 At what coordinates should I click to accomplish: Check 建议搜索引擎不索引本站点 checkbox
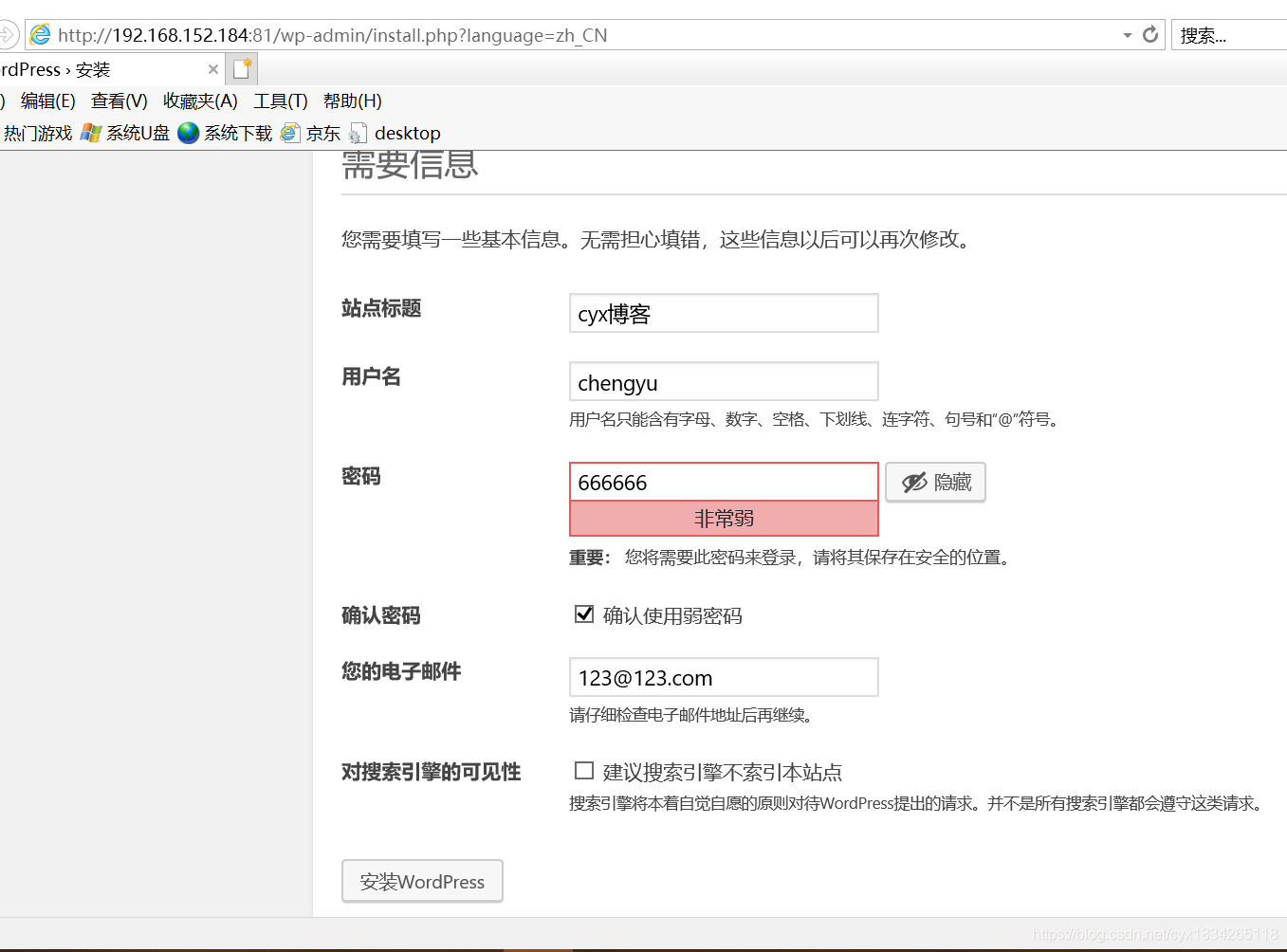(x=584, y=771)
